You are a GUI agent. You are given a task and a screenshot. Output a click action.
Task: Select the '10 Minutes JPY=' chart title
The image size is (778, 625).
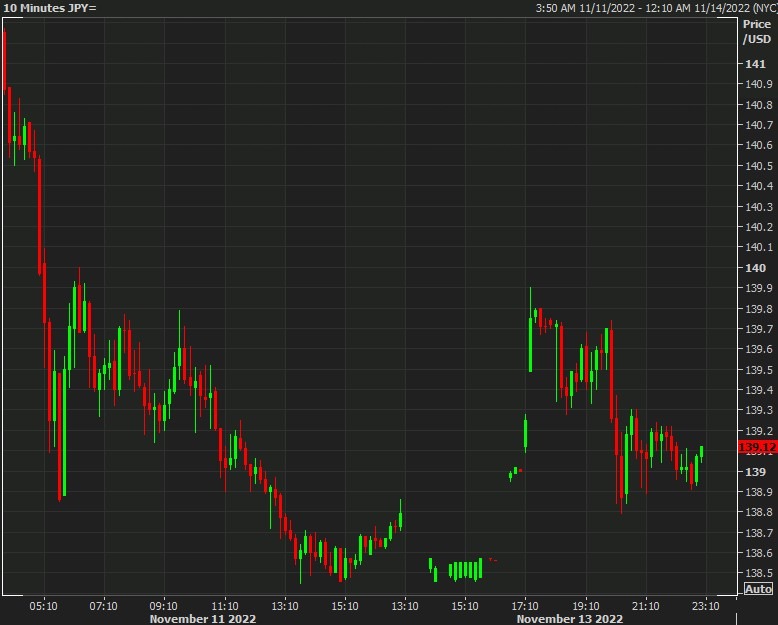coord(50,8)
